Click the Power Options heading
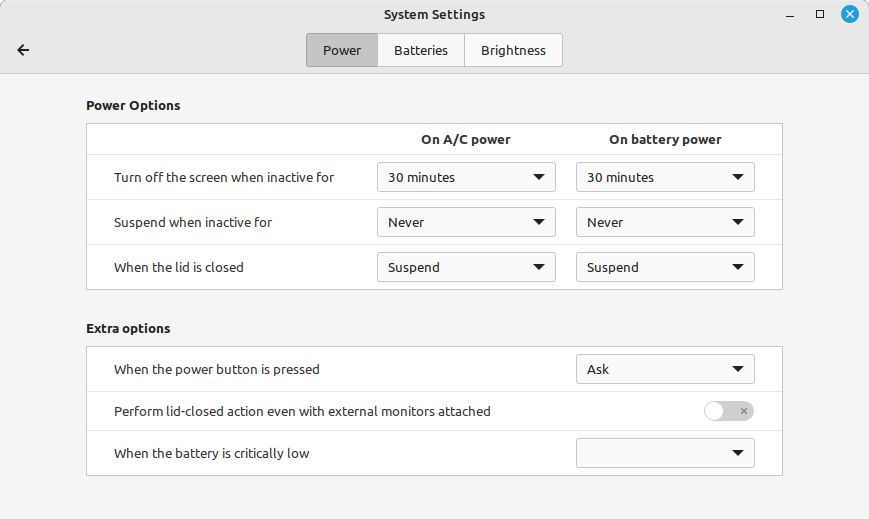The width and height of the screenshot is (869, 519). coord(133,105)
